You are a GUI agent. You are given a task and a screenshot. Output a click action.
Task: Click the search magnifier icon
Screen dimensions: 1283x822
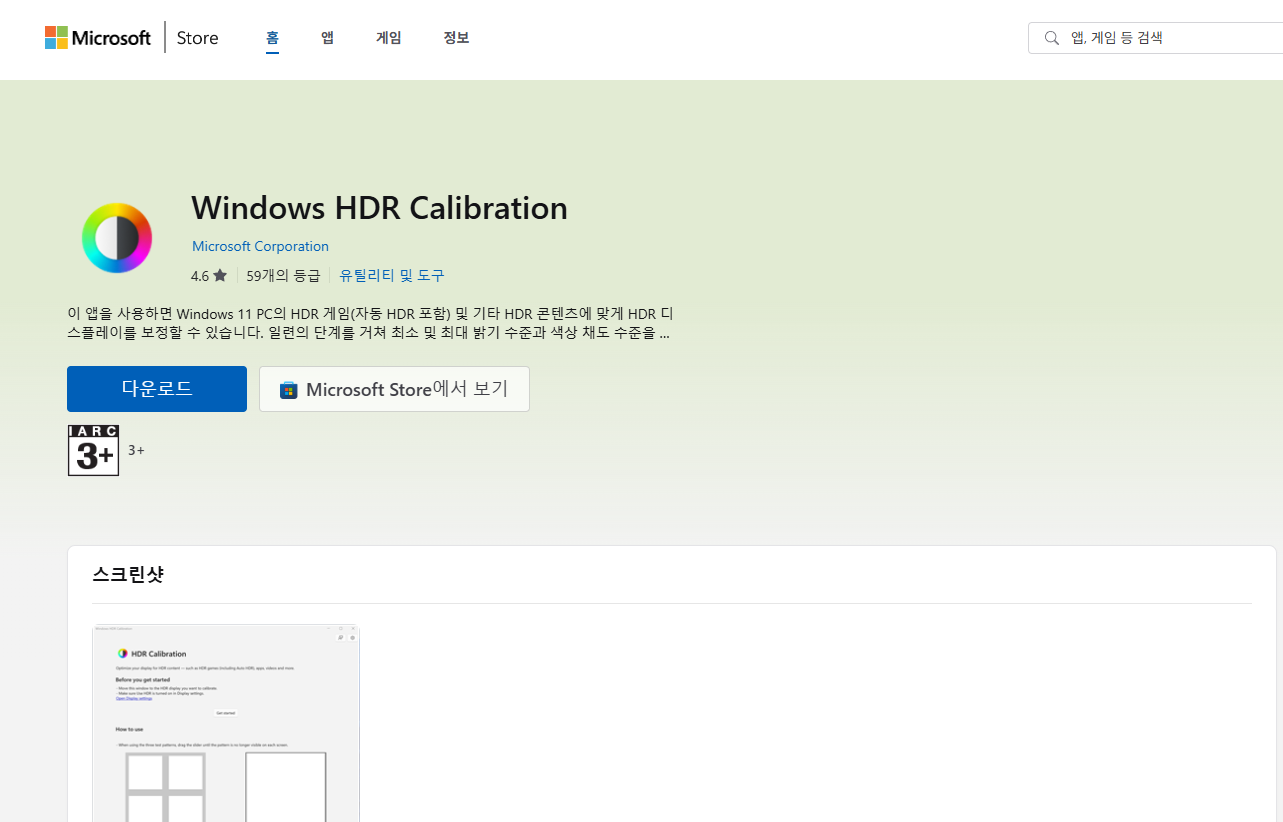coord(1051,37)
